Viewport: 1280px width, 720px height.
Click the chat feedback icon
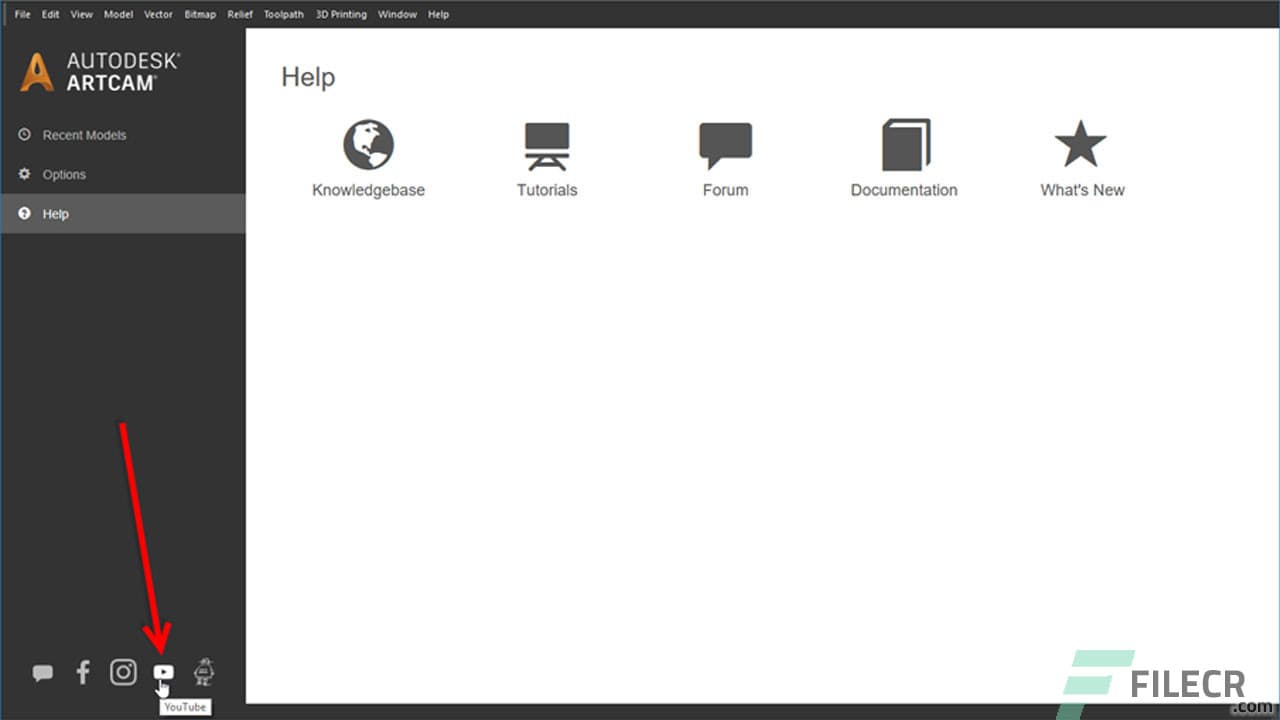(42, 671)
